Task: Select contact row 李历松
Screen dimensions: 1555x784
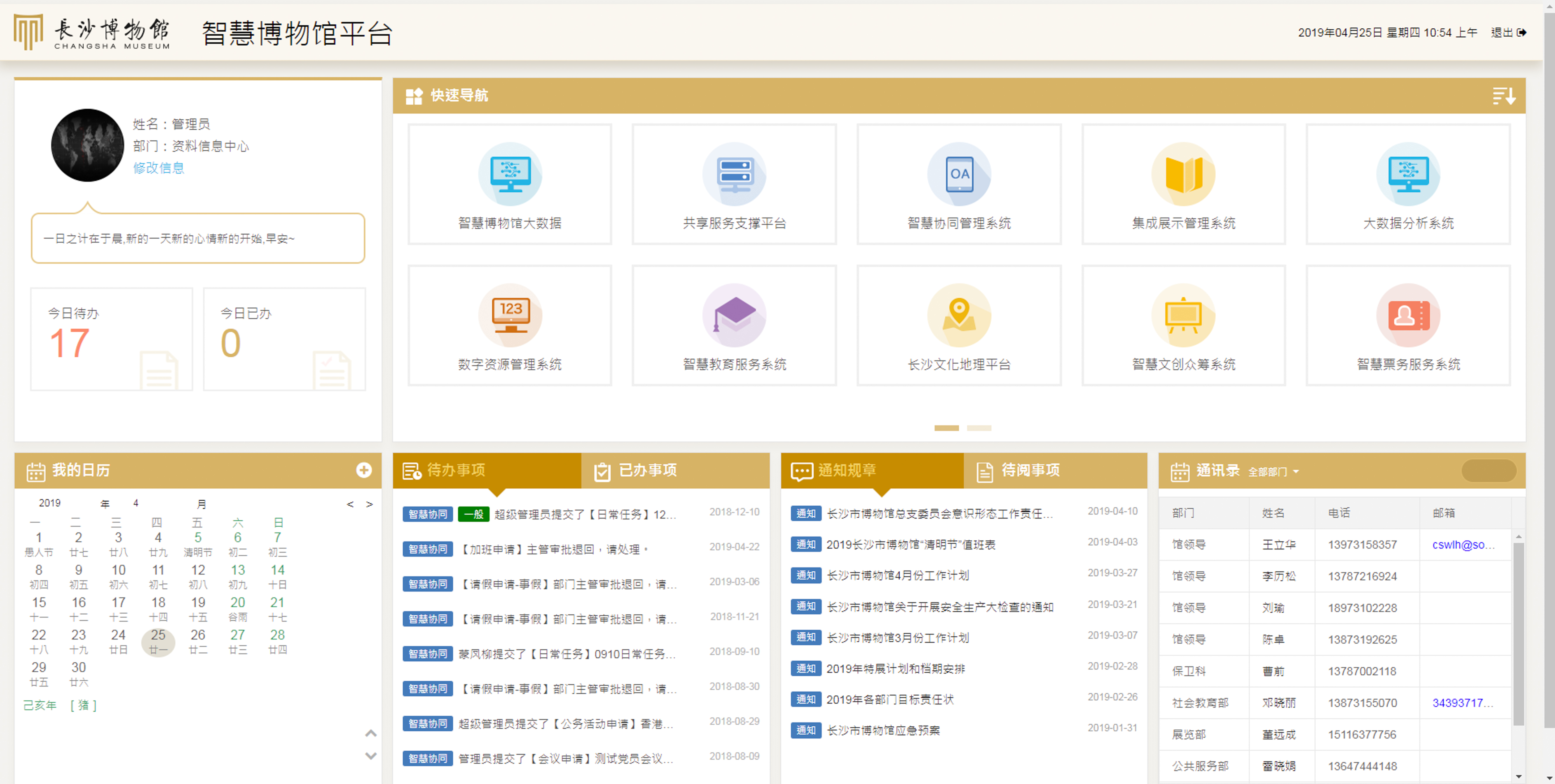Action: pyautogui.click(x=1335, y=576)
